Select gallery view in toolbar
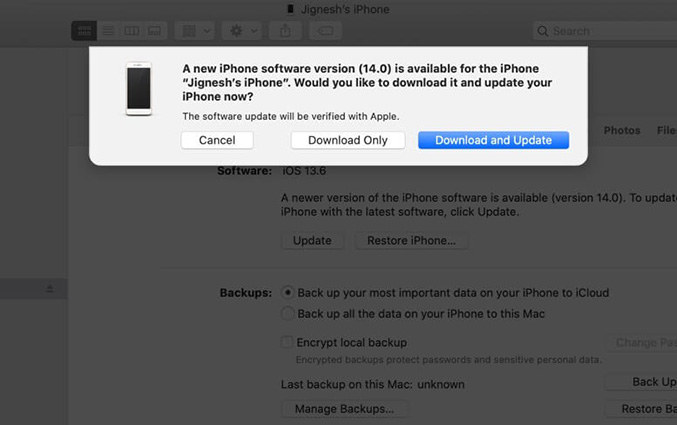677x425 pixels. tap(155, 31)
